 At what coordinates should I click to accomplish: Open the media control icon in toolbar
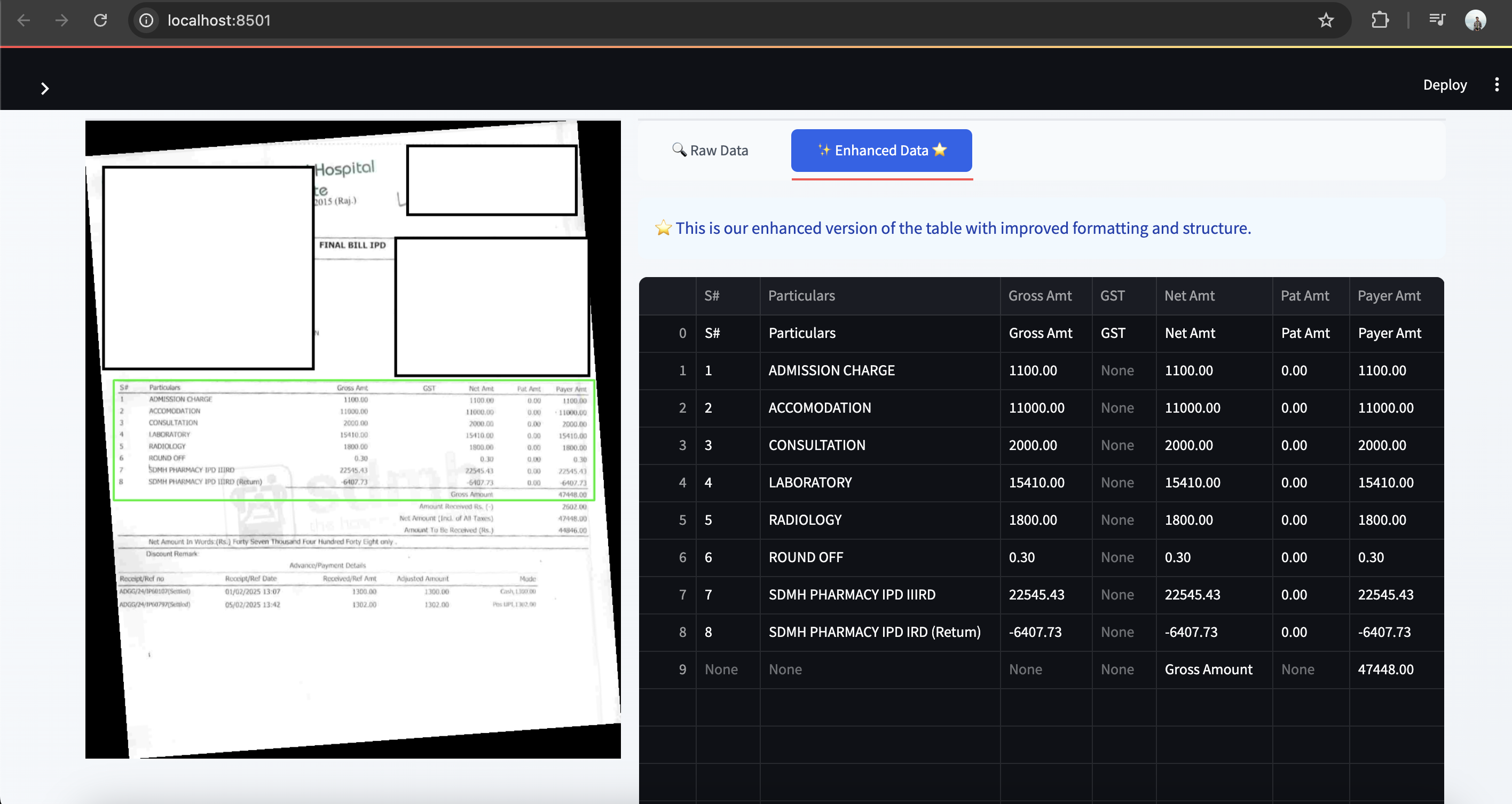[1436, 20]
